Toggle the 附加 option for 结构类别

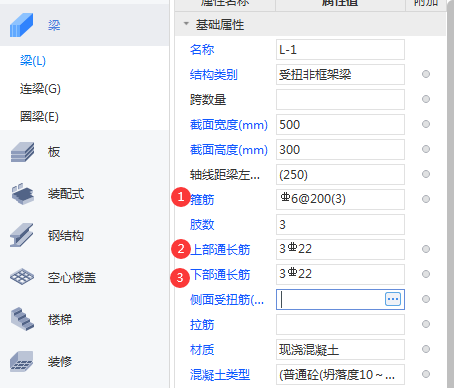[426, 74]
